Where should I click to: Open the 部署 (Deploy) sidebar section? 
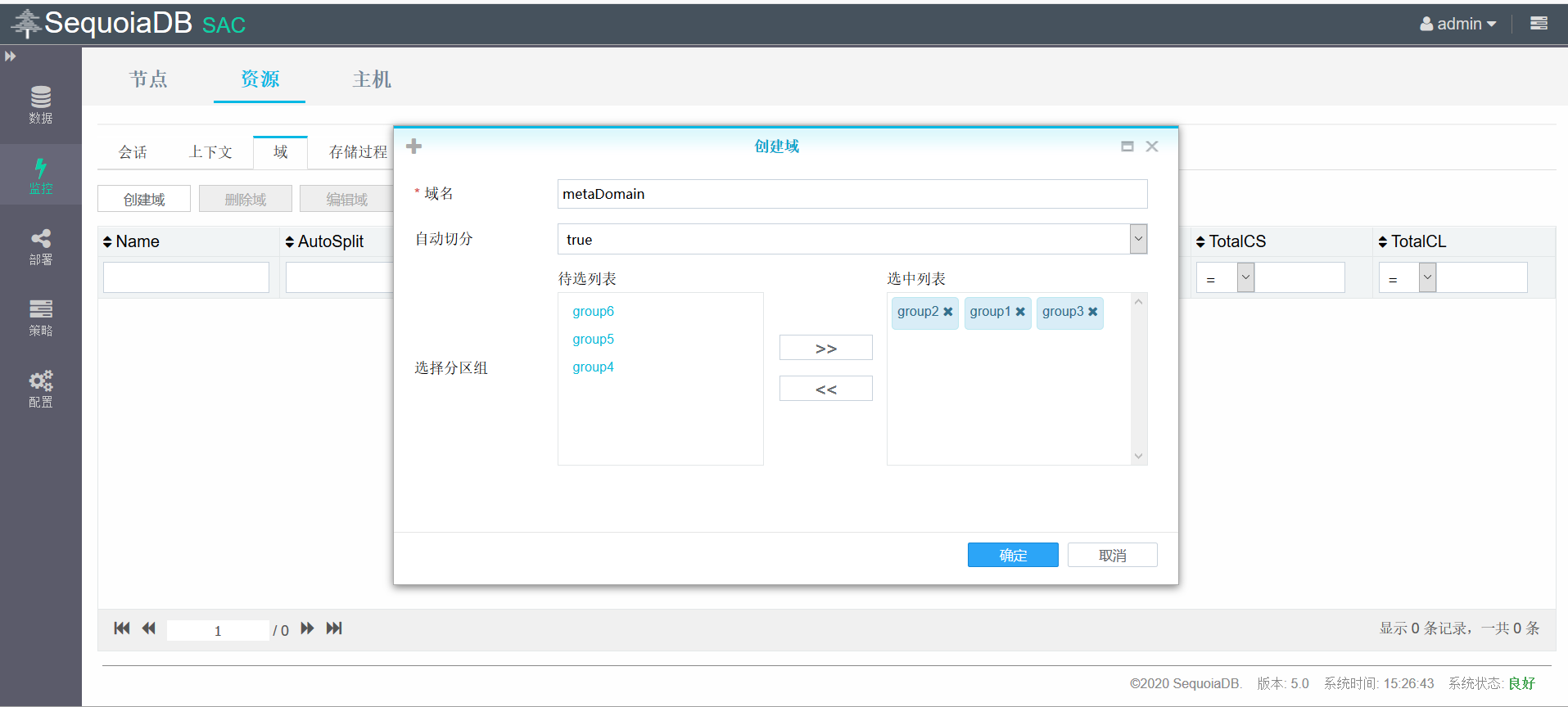tap(40, 247)
